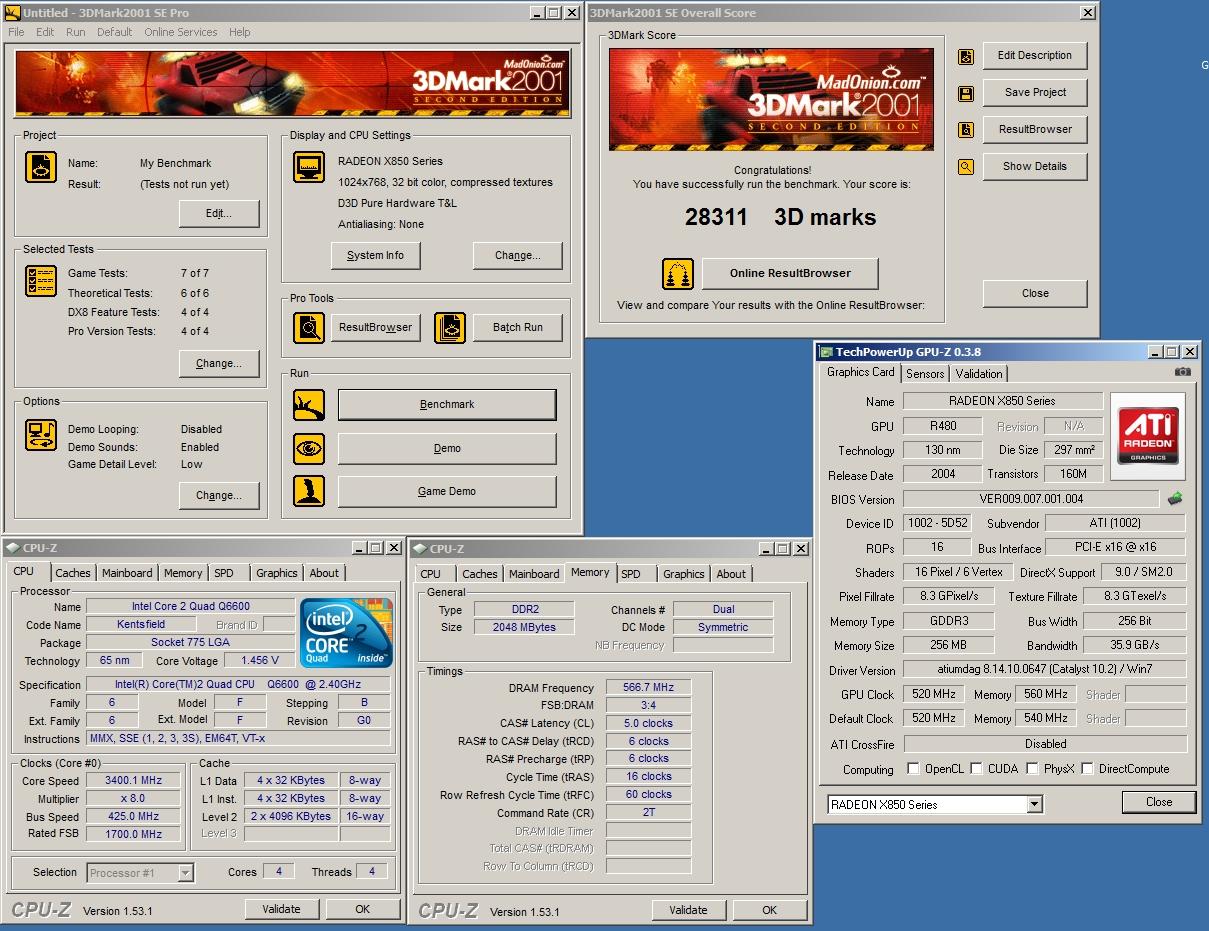Click the Show Details button

pyautogui.click(x=1035, y=167)
